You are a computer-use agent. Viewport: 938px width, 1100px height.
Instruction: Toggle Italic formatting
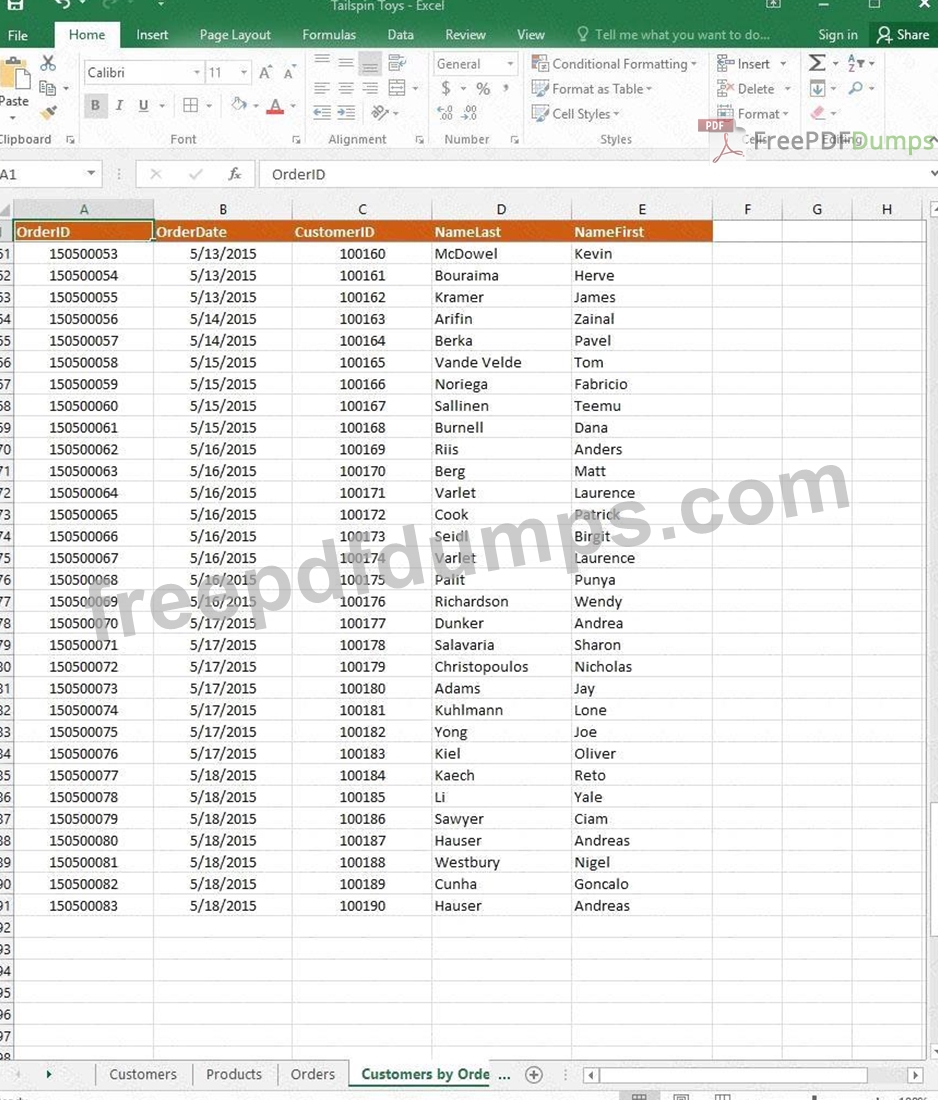click(119, 106)
